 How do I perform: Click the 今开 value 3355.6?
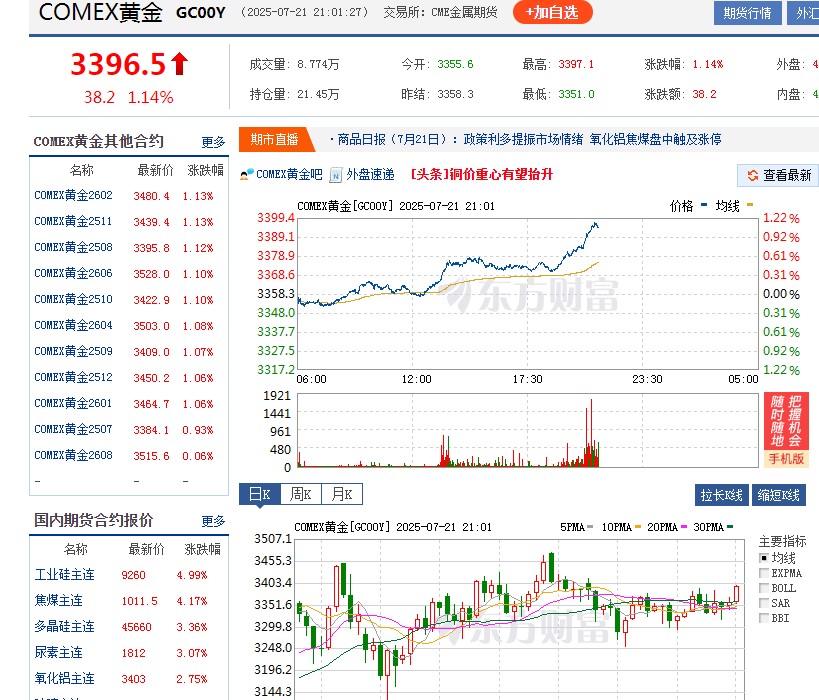455,64
